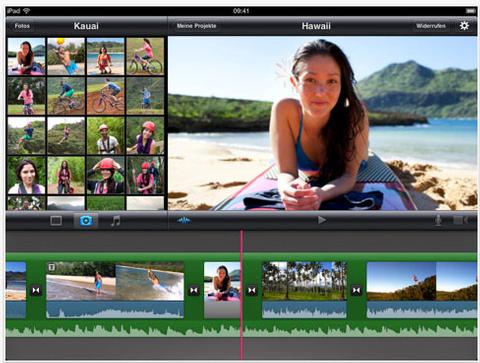Open the music notes audio browser
Viewport: 480px width, 363px height.
(x=115, y=221)
